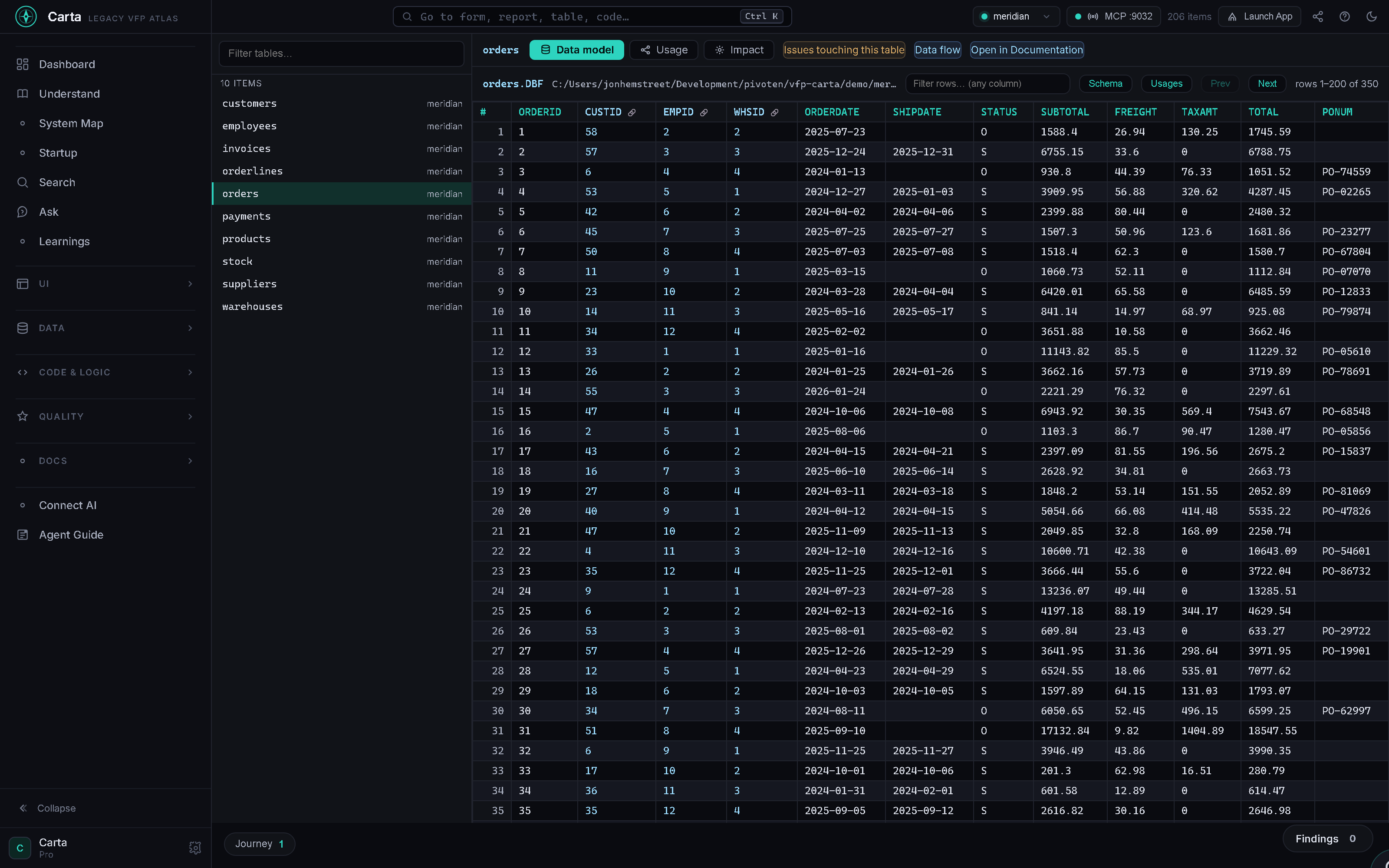The width and height of the screenshot is (1389, 868).
Task: Click the Launch App button
Action: (1259, 16)
